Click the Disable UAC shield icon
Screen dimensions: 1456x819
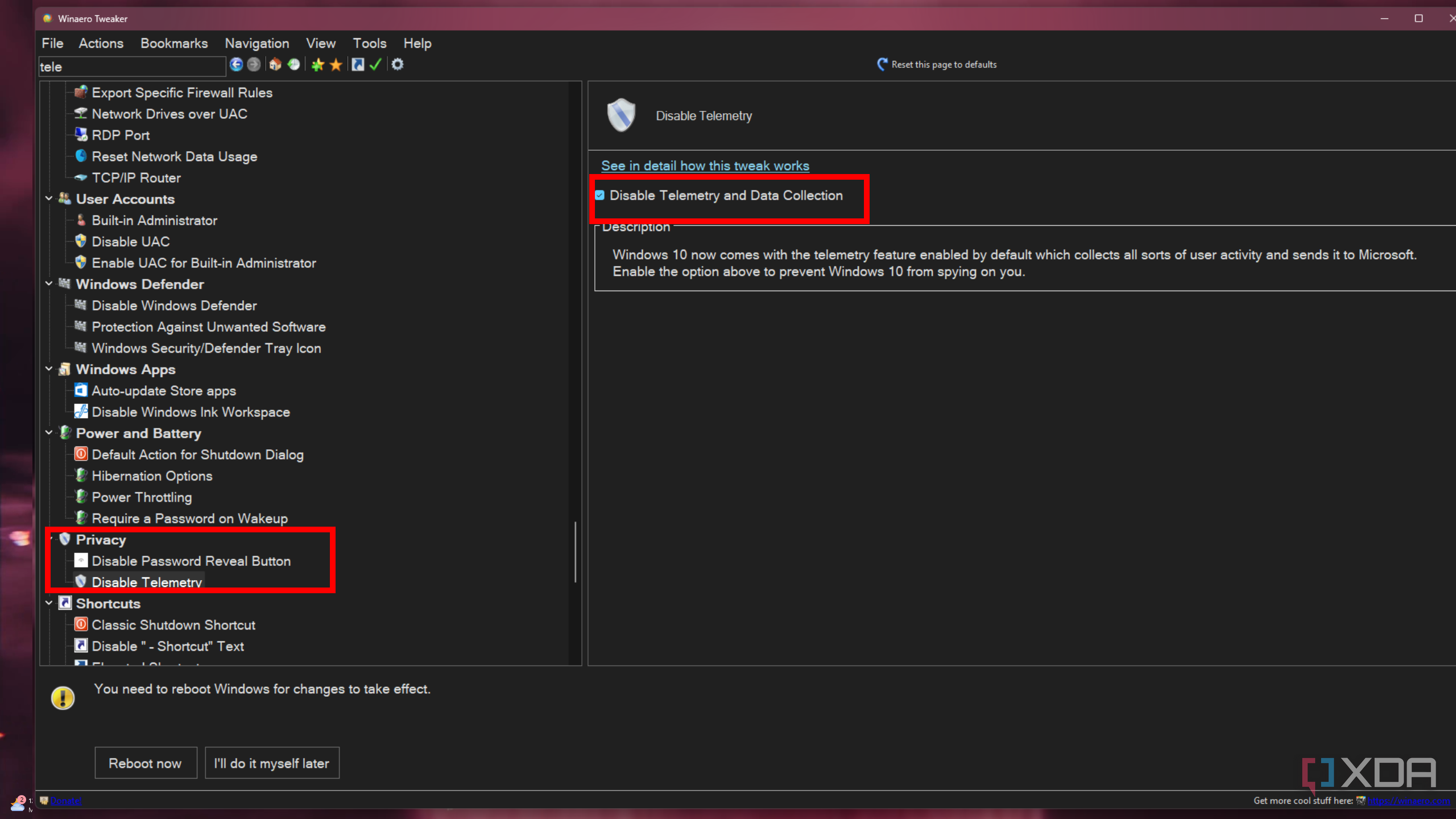coord(81,241)
